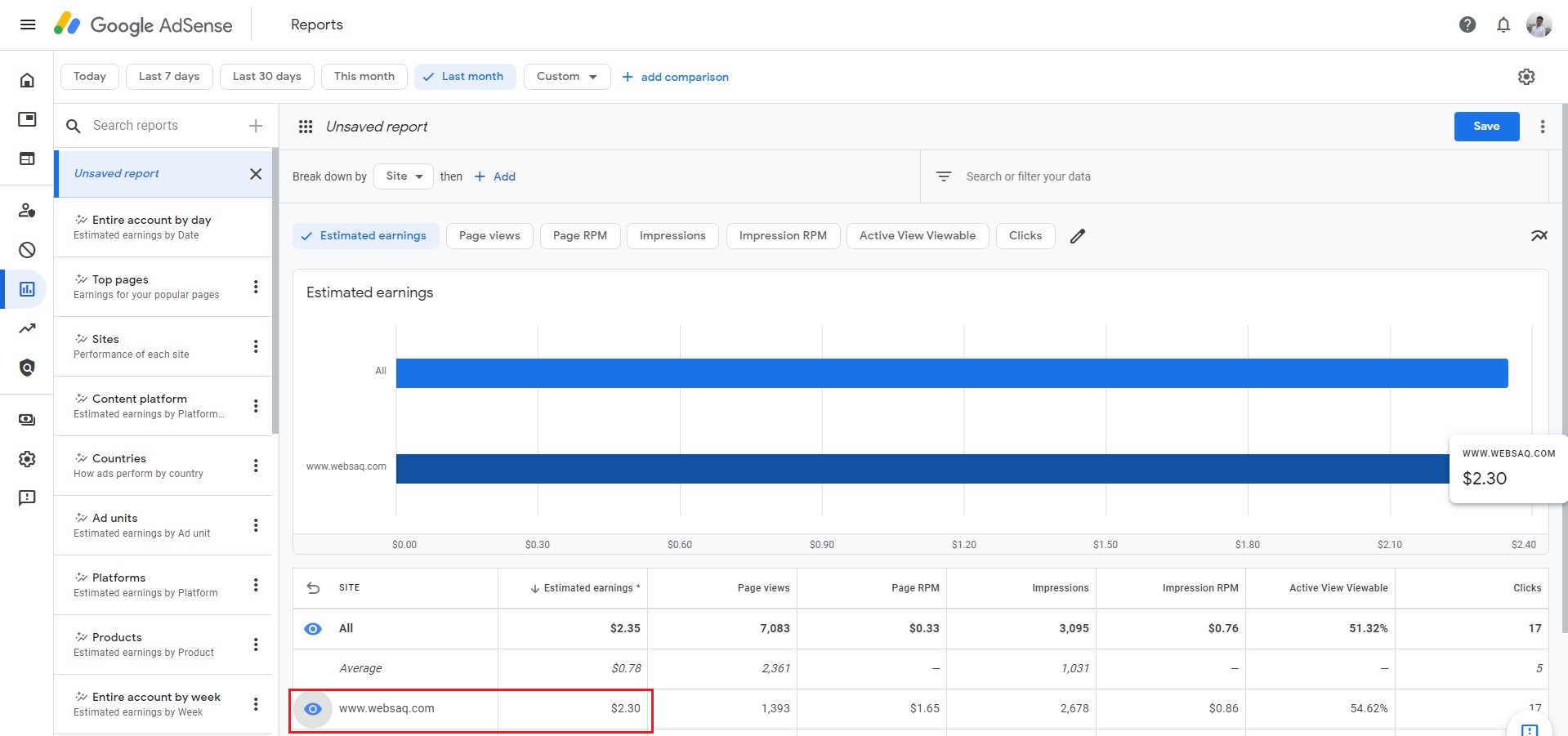Click the www.websaq.com bar in chart

pos(922,469)
